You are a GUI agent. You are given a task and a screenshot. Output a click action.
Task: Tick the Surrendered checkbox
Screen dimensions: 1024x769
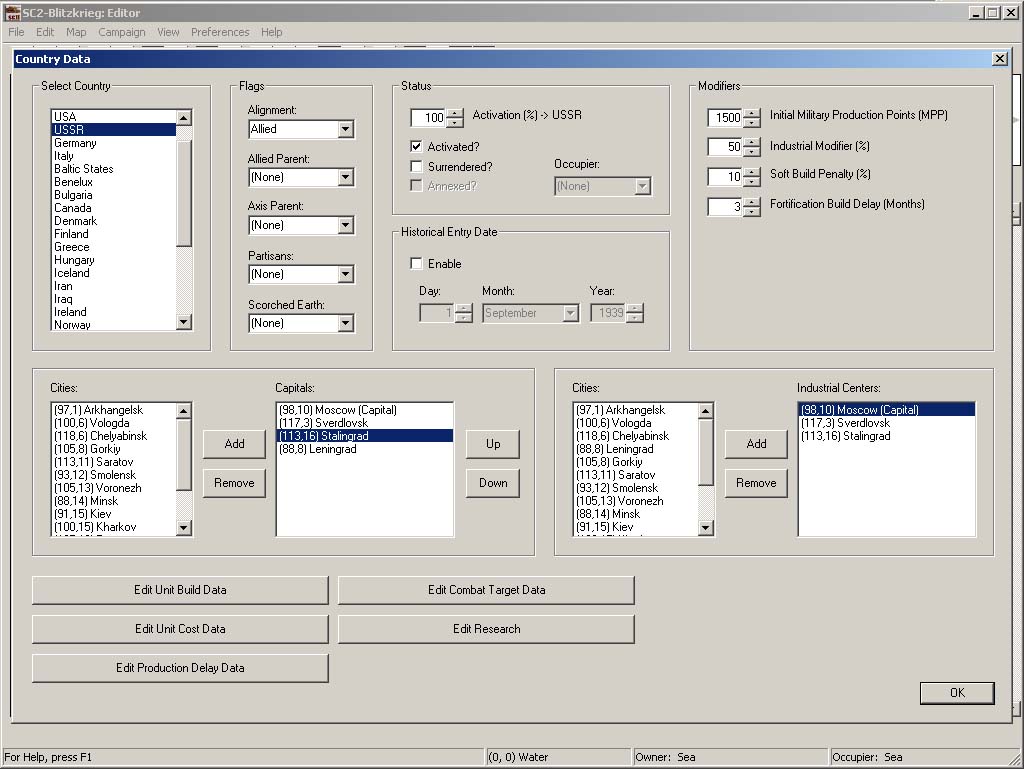coord(417,167)
